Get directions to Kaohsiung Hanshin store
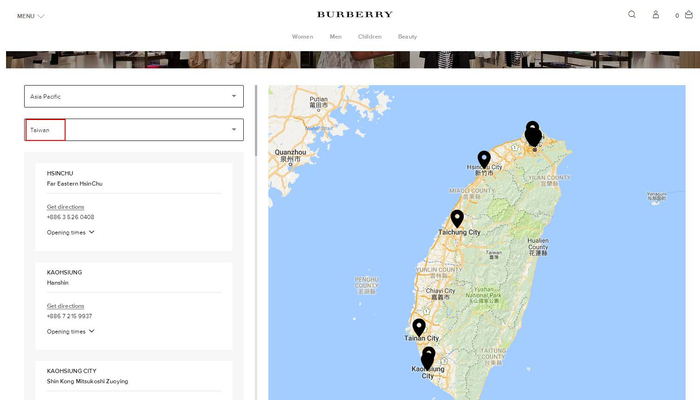The height and width of the screenshot is (400, 700). [66, 306]
